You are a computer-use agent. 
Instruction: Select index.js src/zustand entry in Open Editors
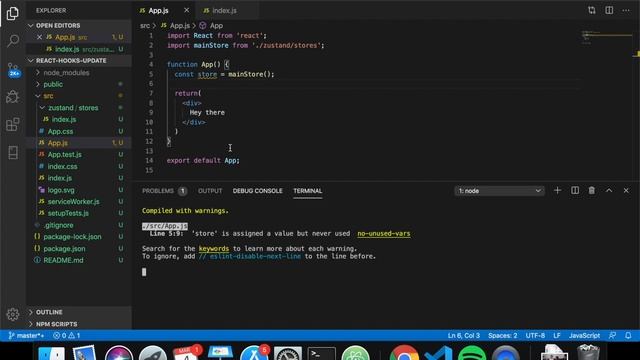[80, 49]
